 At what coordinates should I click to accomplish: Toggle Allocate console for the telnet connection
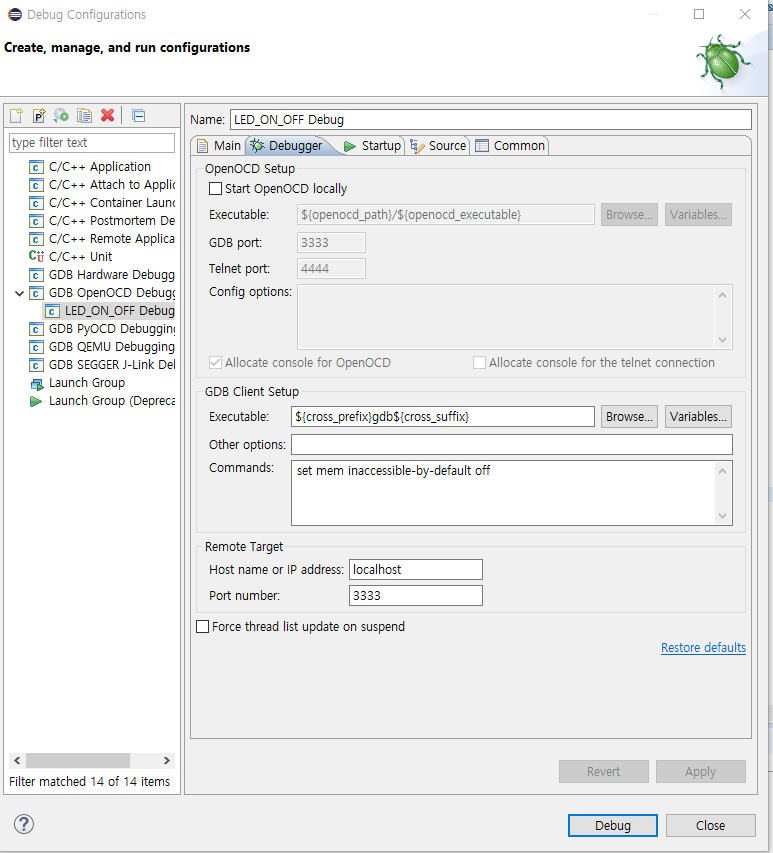point(479,363)
